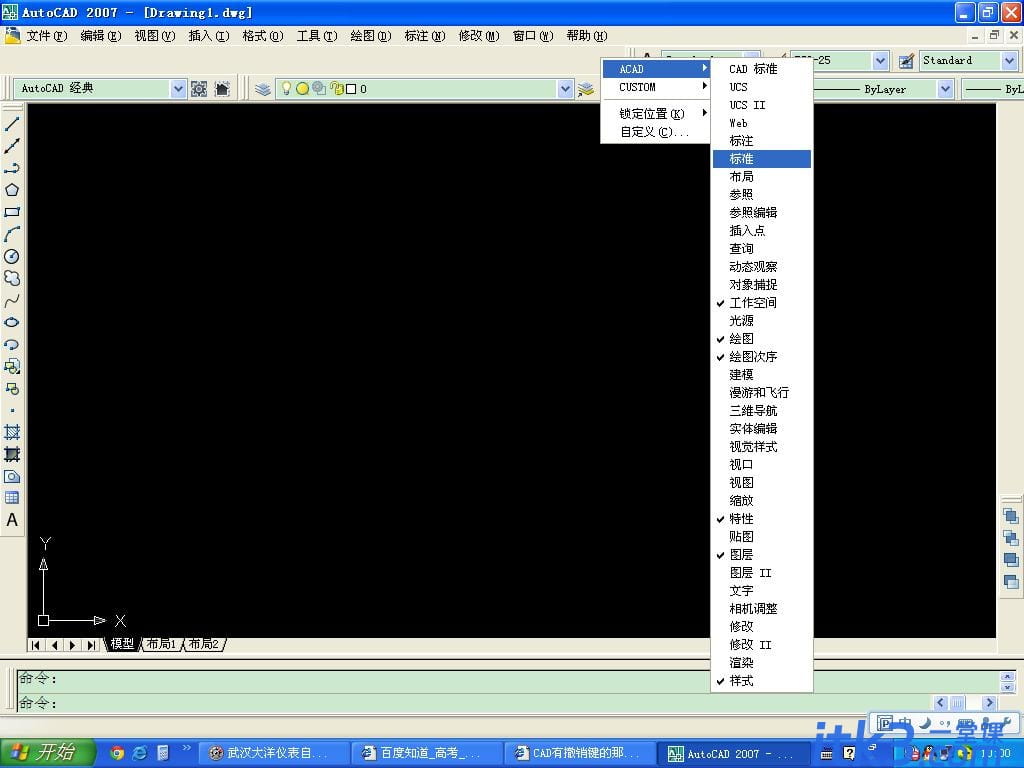Click the white layer color swatch
This screenshot has width=1024, height=768.
pyautogui.click(x=351, y=89)
